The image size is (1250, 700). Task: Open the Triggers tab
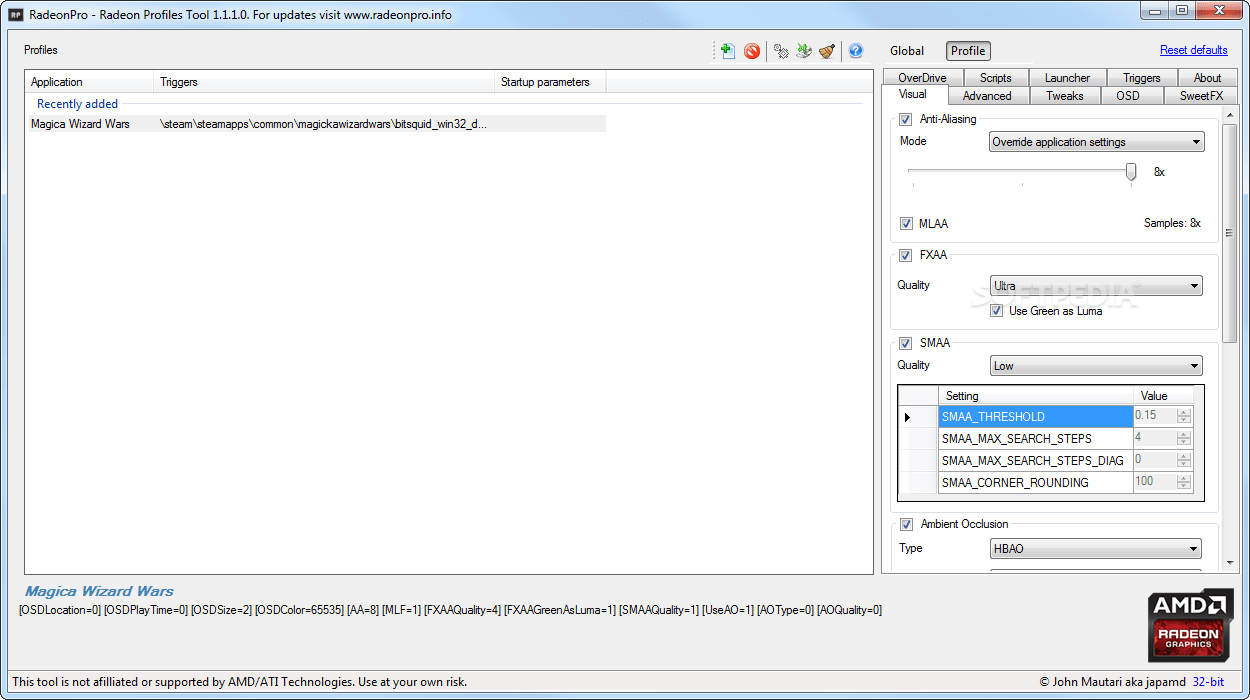click(x=1141, y=78)
